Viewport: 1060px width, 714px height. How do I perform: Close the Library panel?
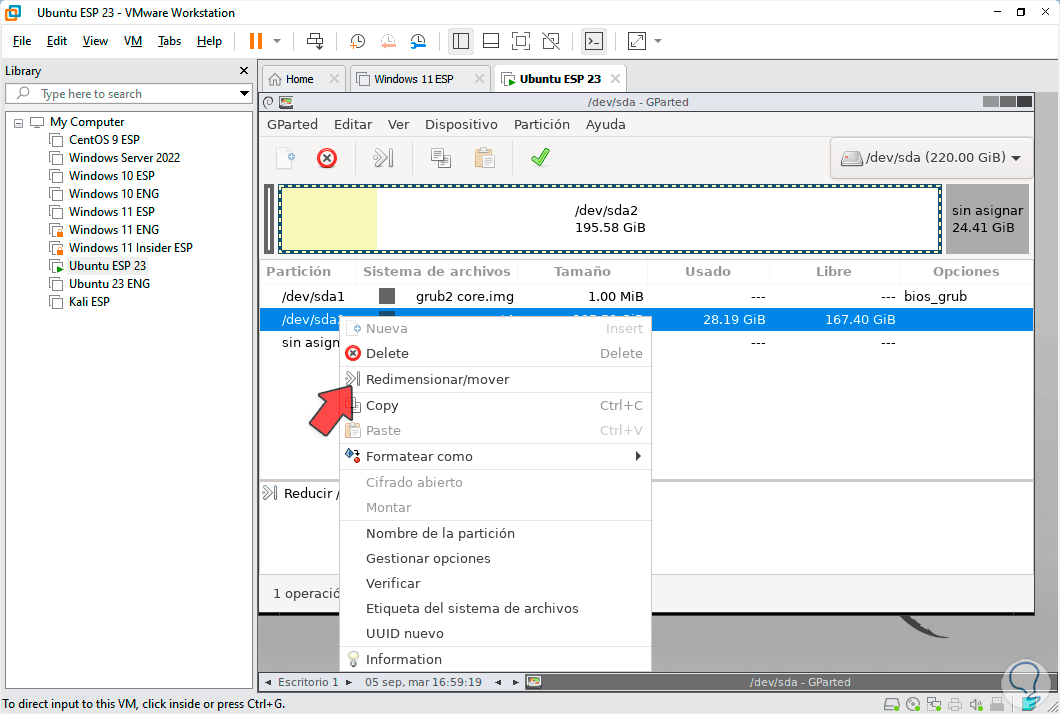(244, 70)
